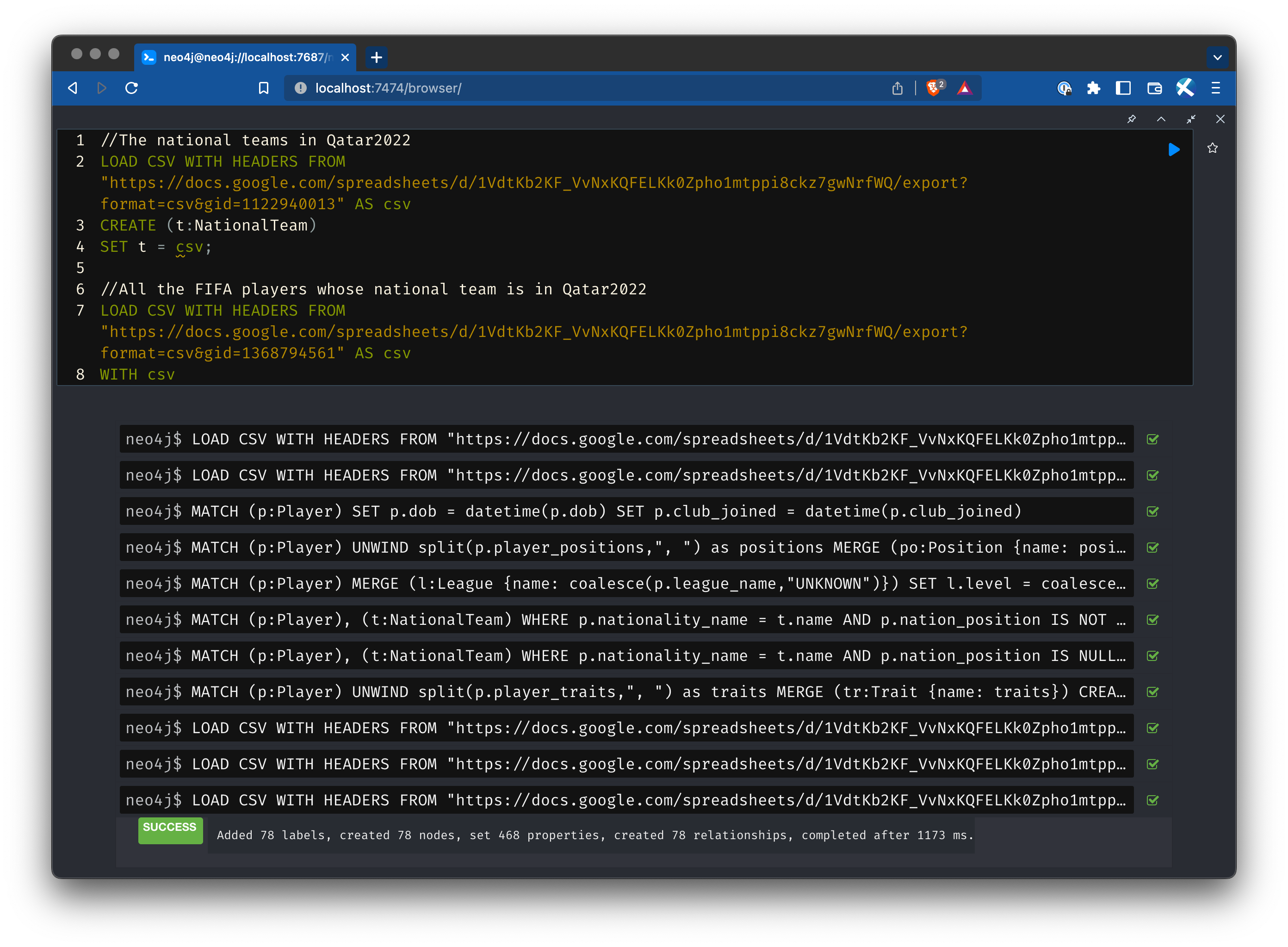Open a new browser tab
This screenshot has width=1288, height=947.
(377, 57)
